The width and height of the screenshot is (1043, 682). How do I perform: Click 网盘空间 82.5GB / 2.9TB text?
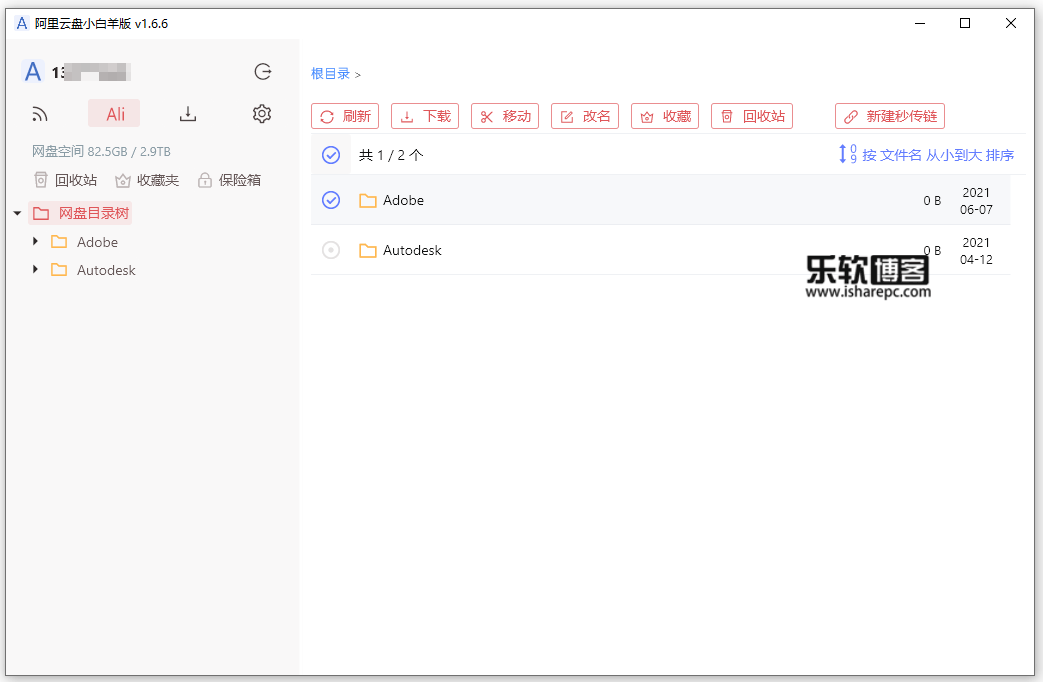(x=101, y=152)
